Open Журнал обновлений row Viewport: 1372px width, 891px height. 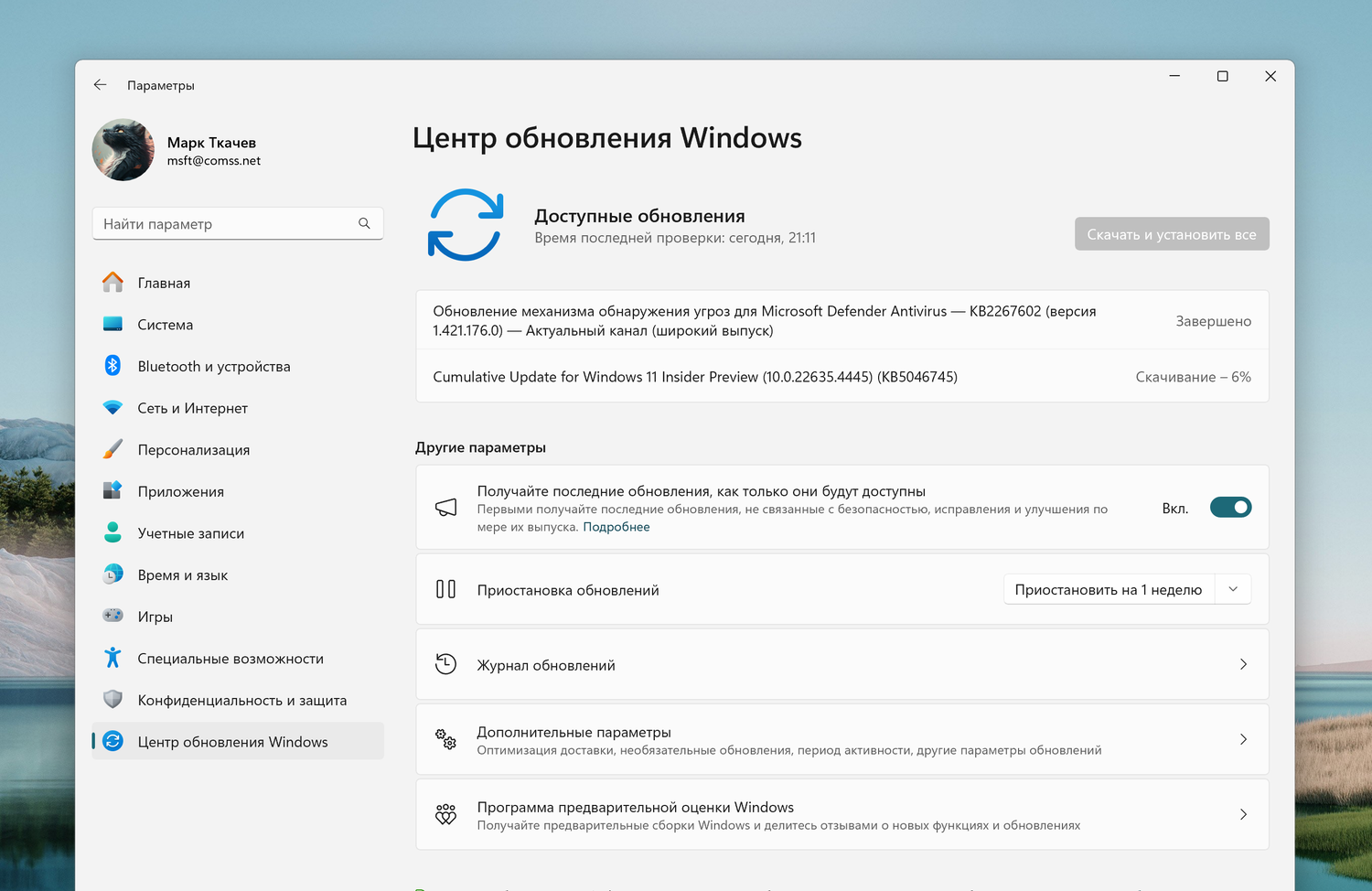842,664
